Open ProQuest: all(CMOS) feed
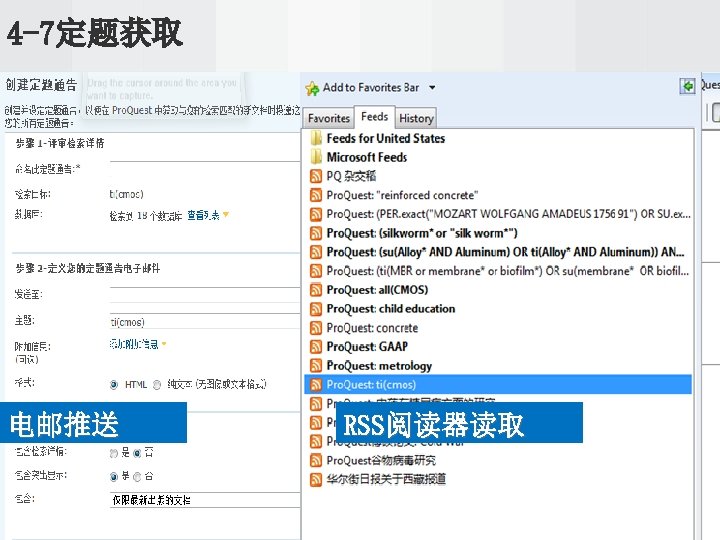The height and width of the screenshot is (540, 720). point(377,290)
